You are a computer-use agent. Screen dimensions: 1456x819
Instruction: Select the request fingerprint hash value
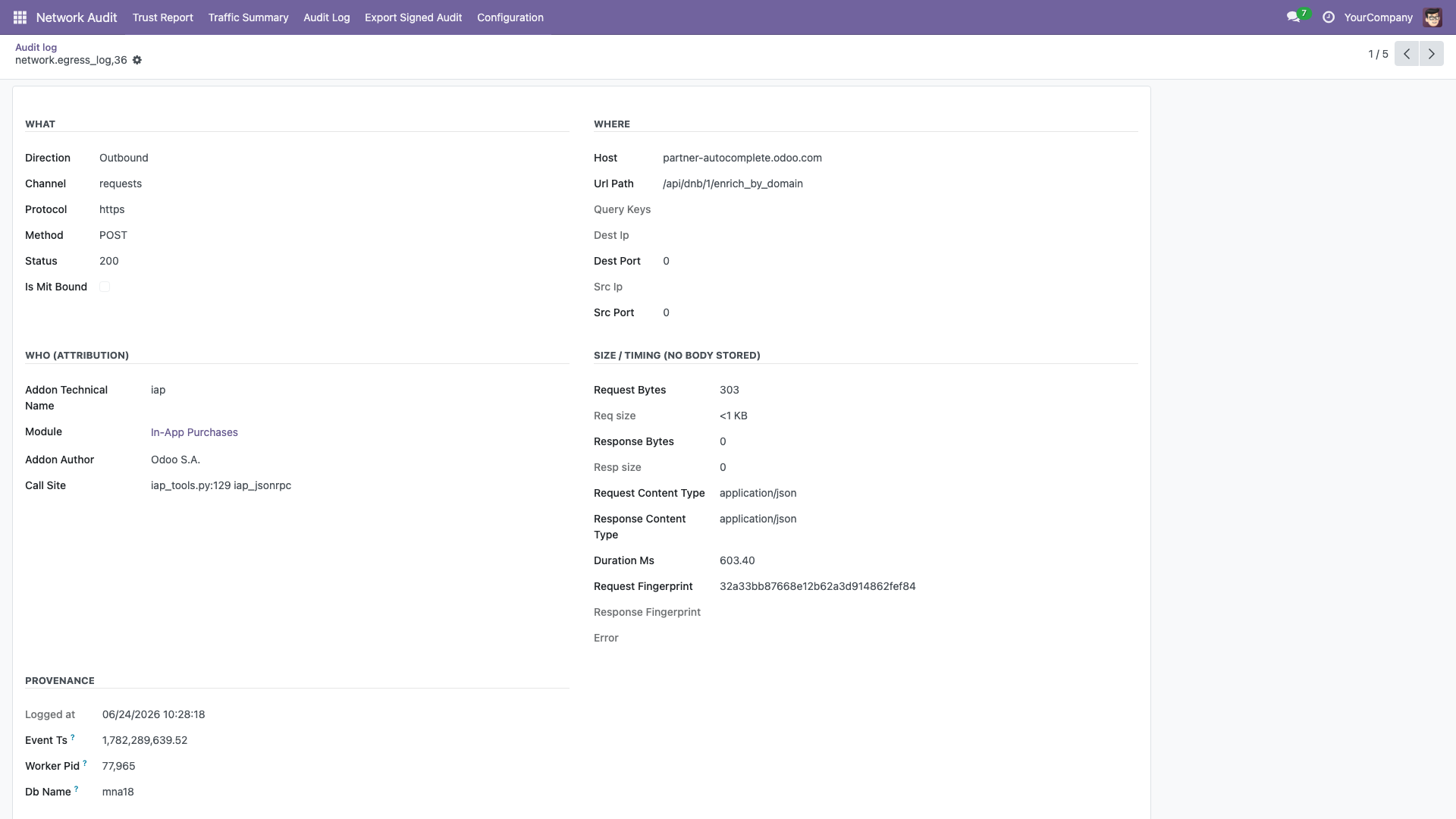817,586
